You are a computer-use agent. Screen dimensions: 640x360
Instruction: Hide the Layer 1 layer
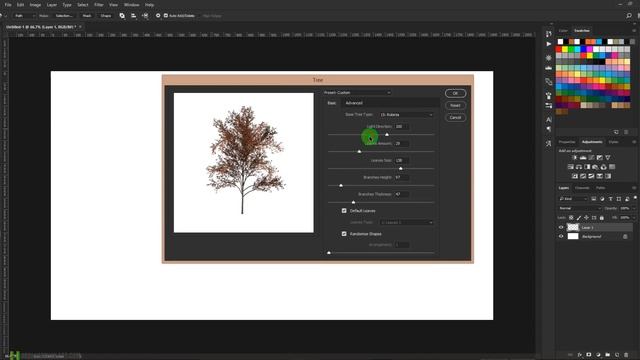point(561,227)
